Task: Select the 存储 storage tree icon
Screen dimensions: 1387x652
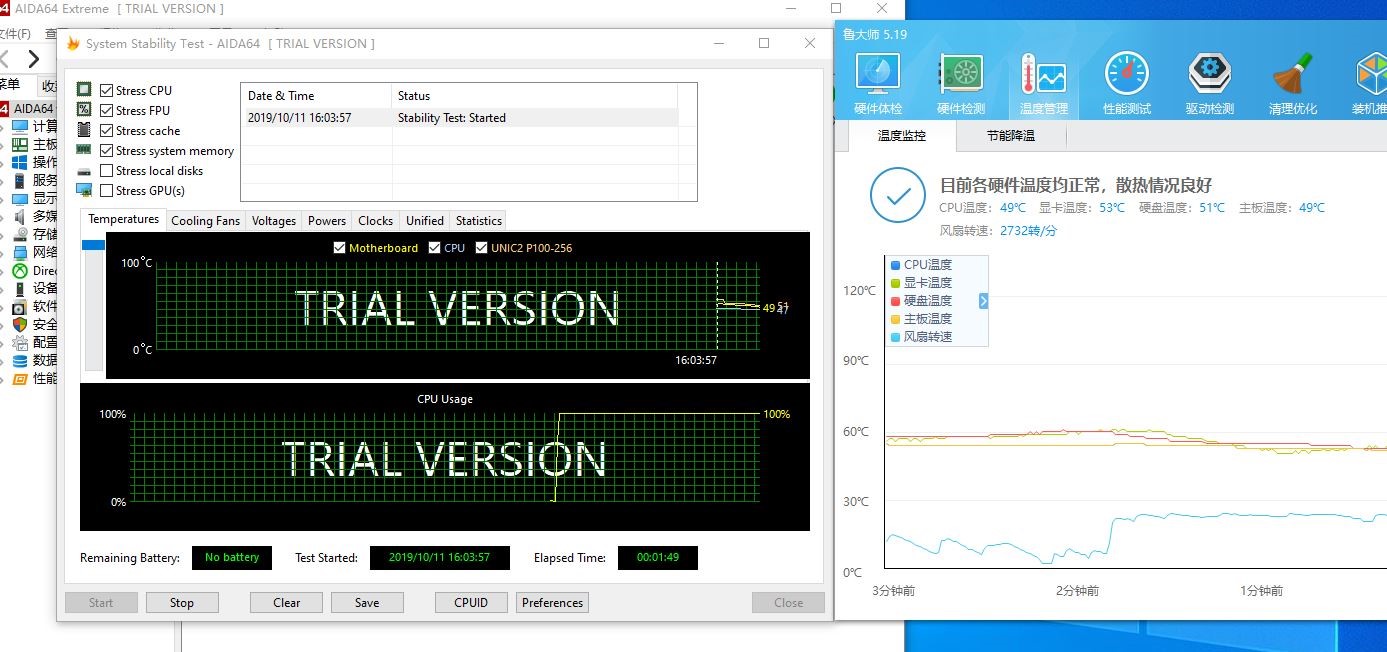Action: pos(20,234)
